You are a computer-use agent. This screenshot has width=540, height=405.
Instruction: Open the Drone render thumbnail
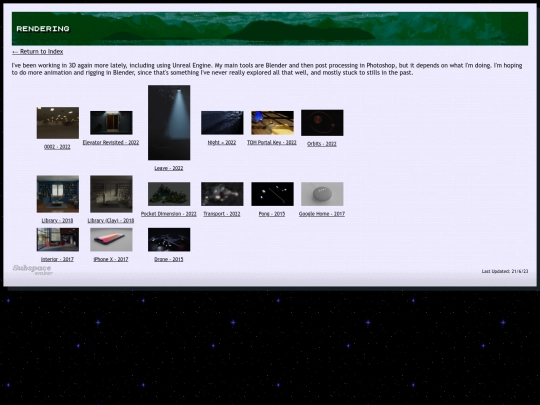[x=169, y=239]
